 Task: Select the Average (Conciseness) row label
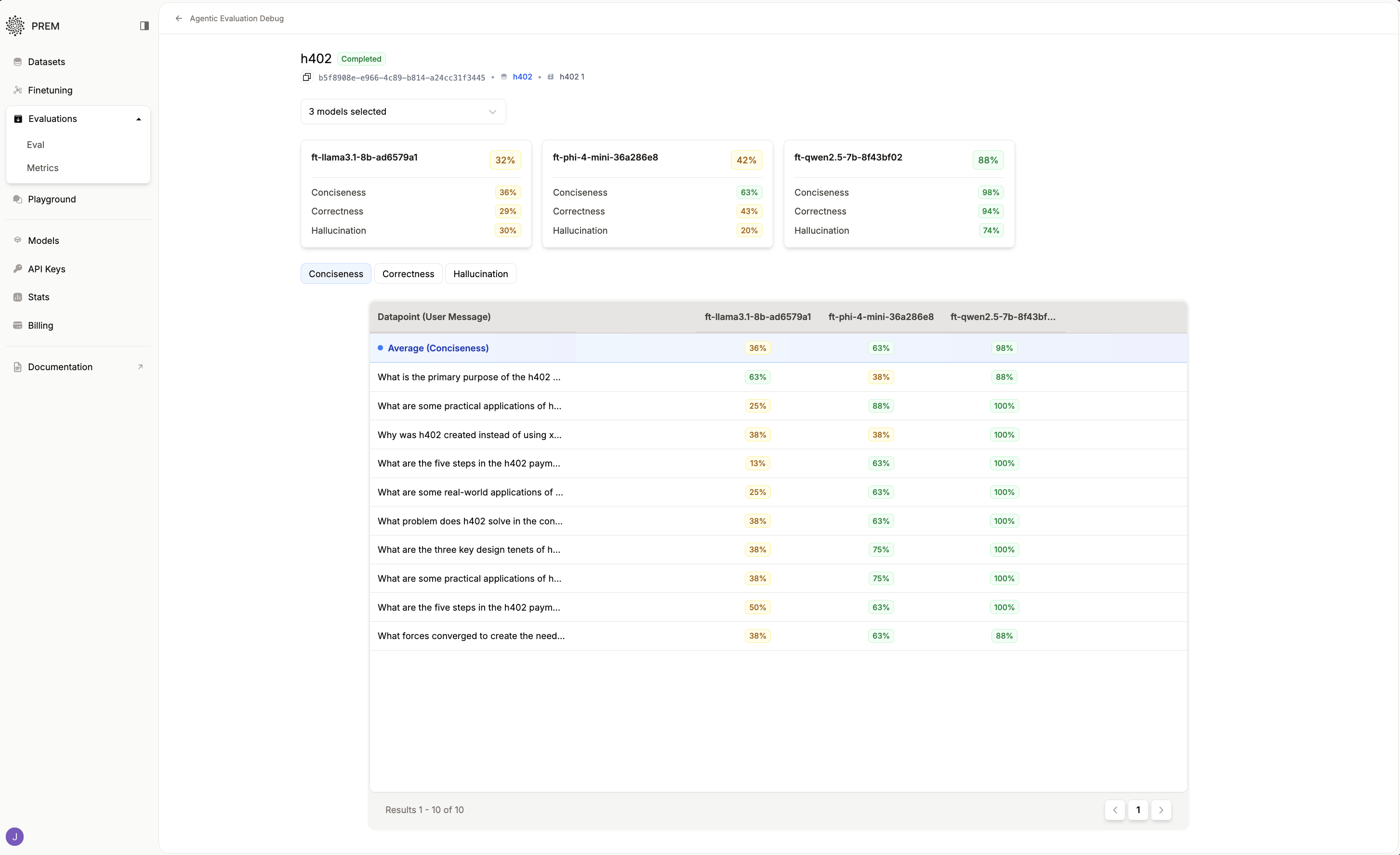pos(438,348)
